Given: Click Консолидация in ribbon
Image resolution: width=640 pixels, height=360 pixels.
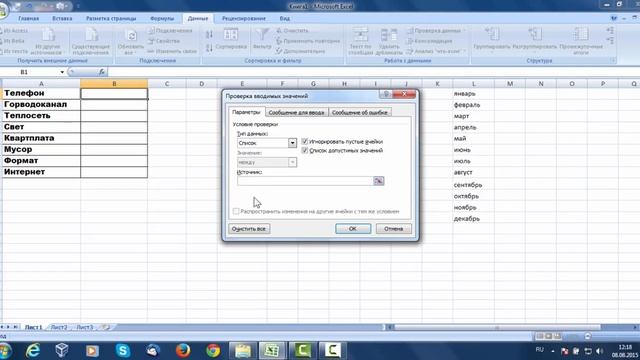Looking at the screenshot, I should [x=429, y=41].
